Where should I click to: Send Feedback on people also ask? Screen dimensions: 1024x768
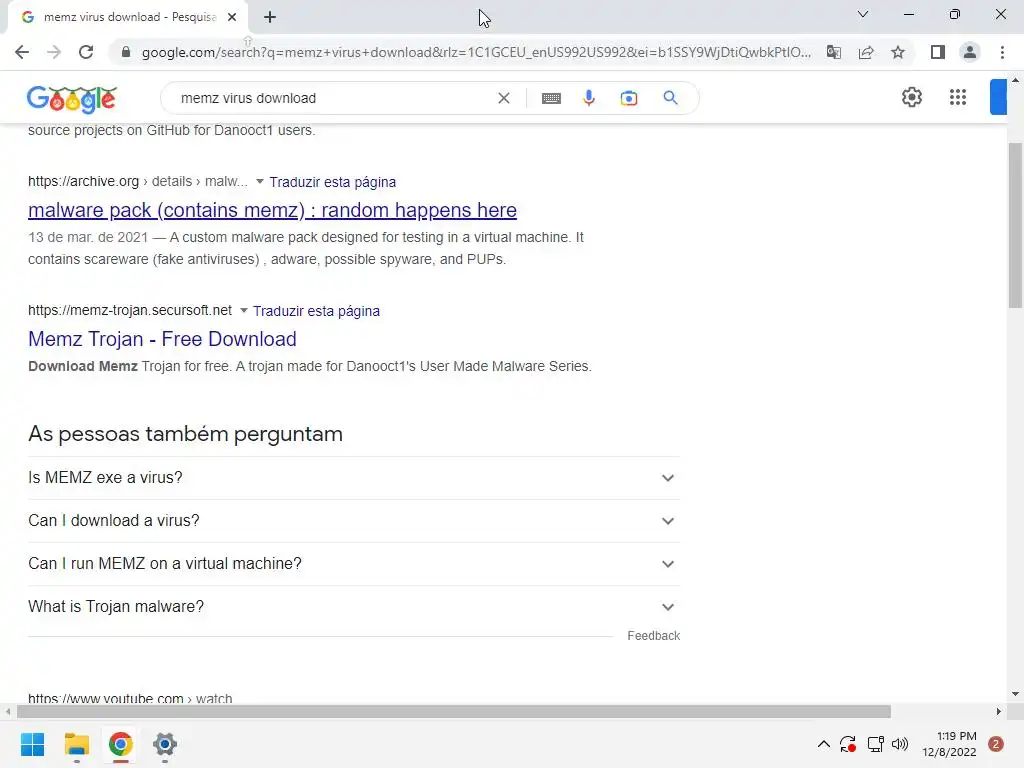coord(653,635)
